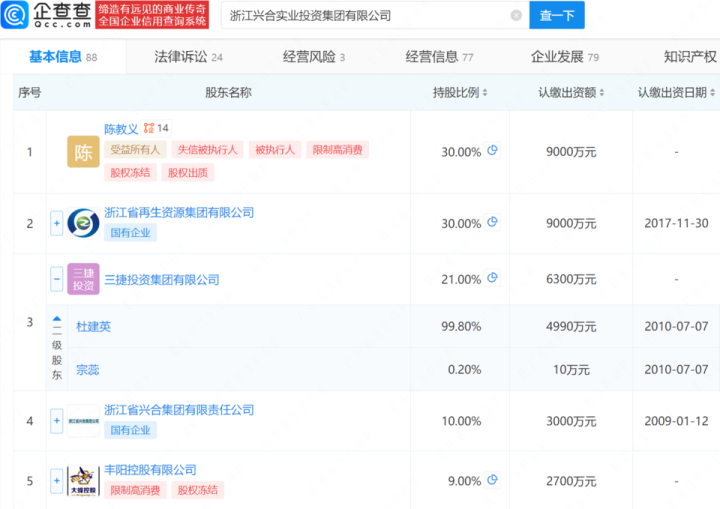
Task: Open 浙江省再生资源集团有限公司 link
Action: click(x=179, y=212)
